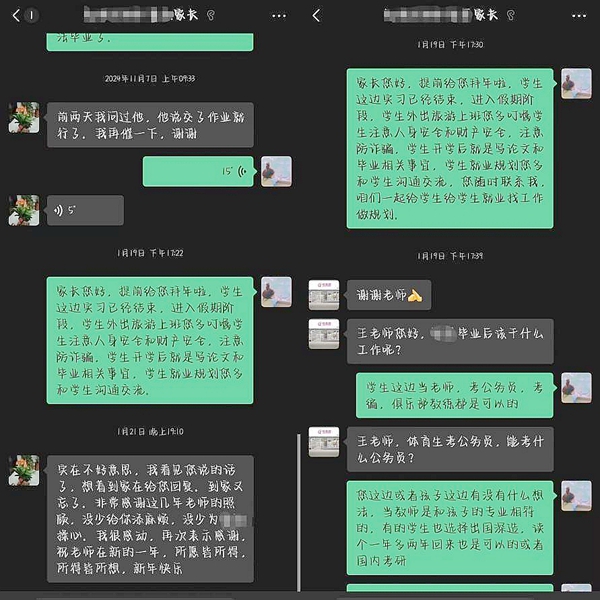Tap the reply about 考公务员、考编
600x600 pixels.
pos(455,395)
